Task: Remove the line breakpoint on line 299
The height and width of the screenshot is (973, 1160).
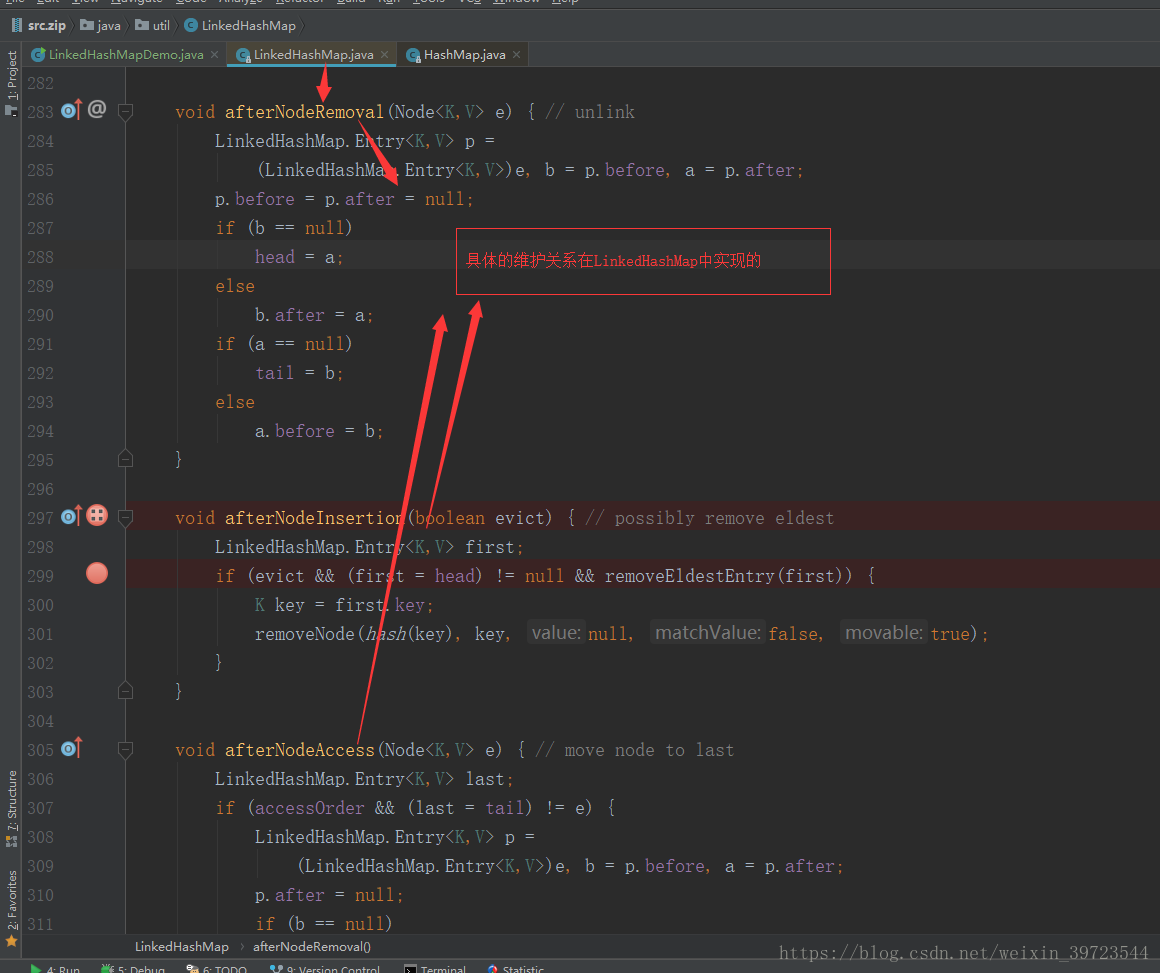Action: click(x=97, y=573)
